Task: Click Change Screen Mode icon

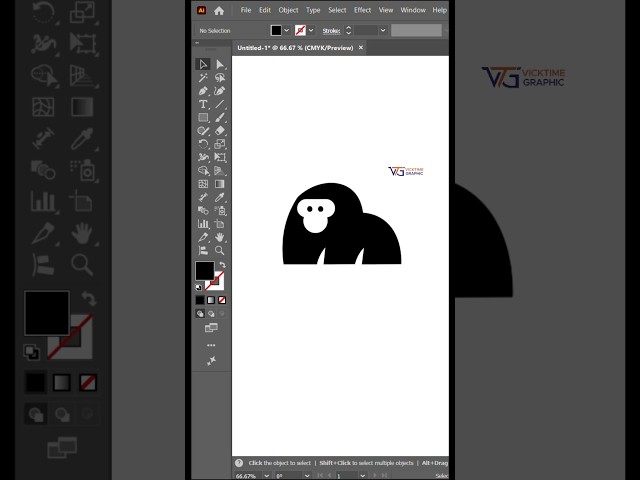Action: 211,328
